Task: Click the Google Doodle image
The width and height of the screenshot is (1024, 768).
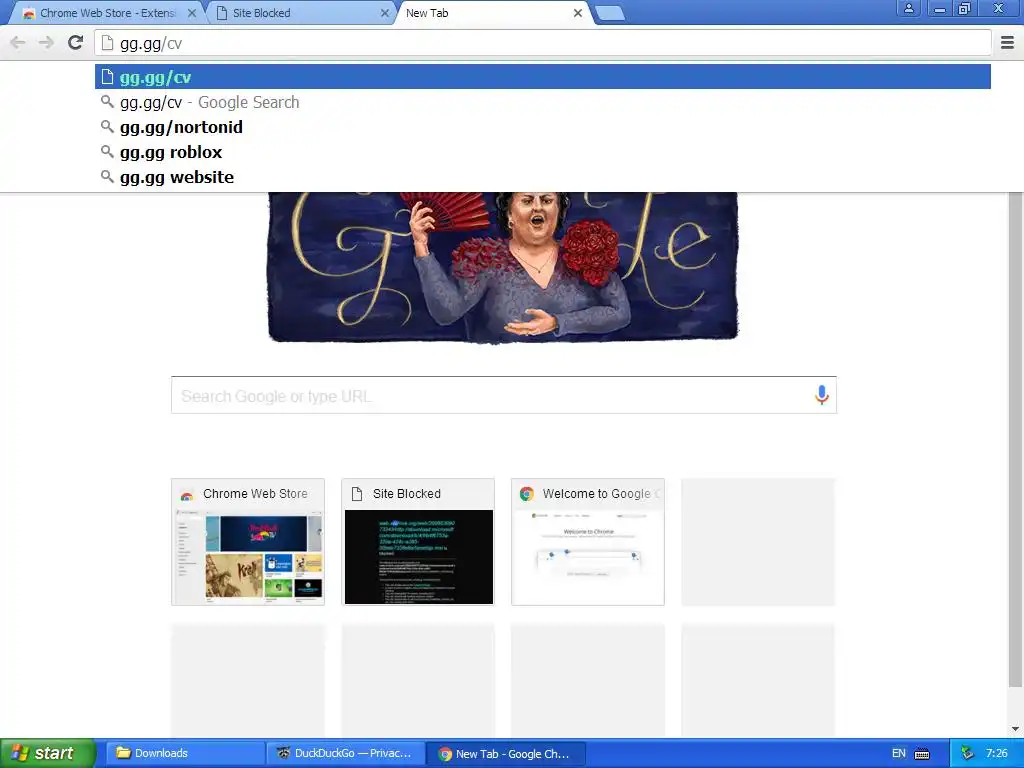Action: (503, 266)
